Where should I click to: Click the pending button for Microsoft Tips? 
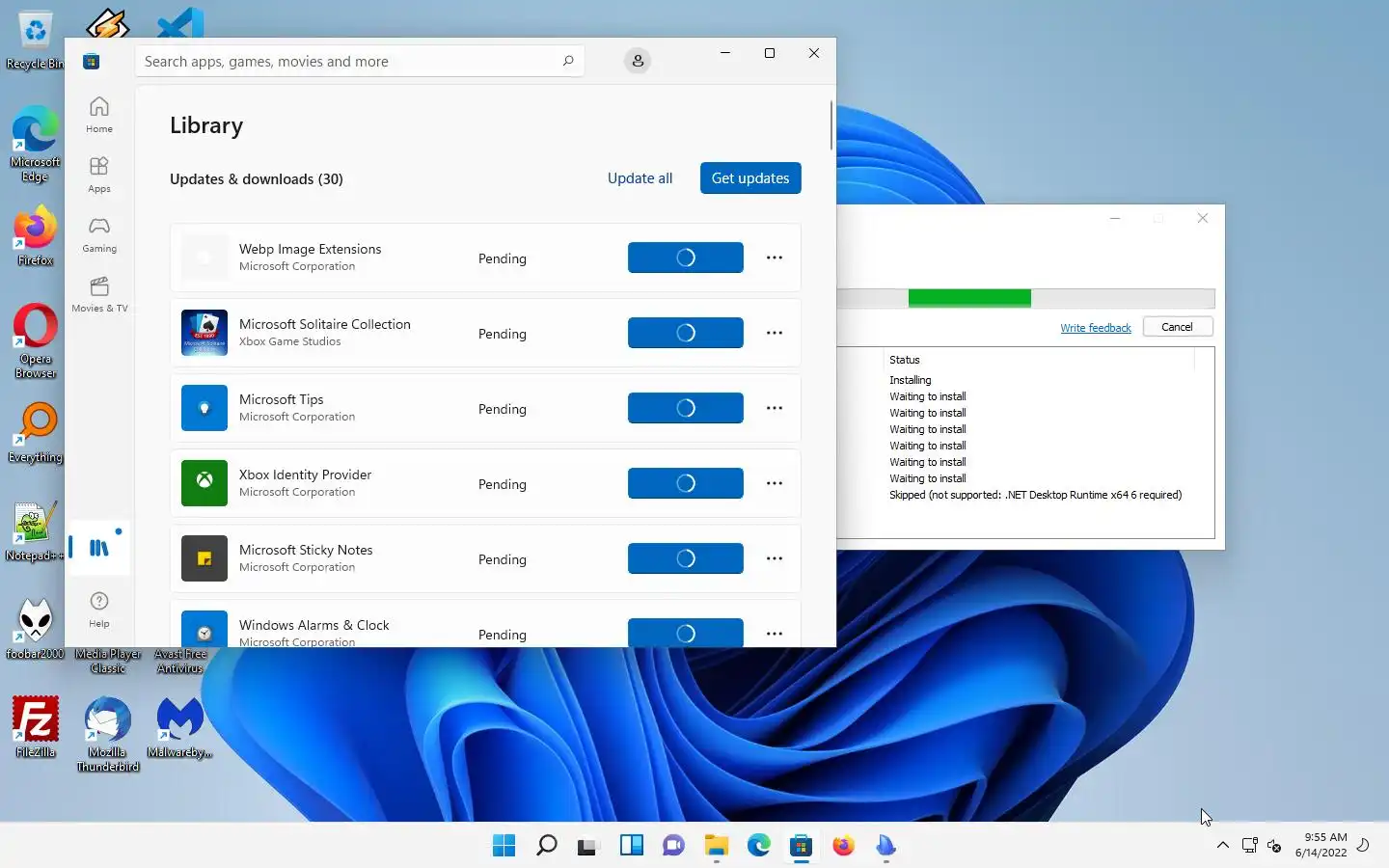click(685, 408)
